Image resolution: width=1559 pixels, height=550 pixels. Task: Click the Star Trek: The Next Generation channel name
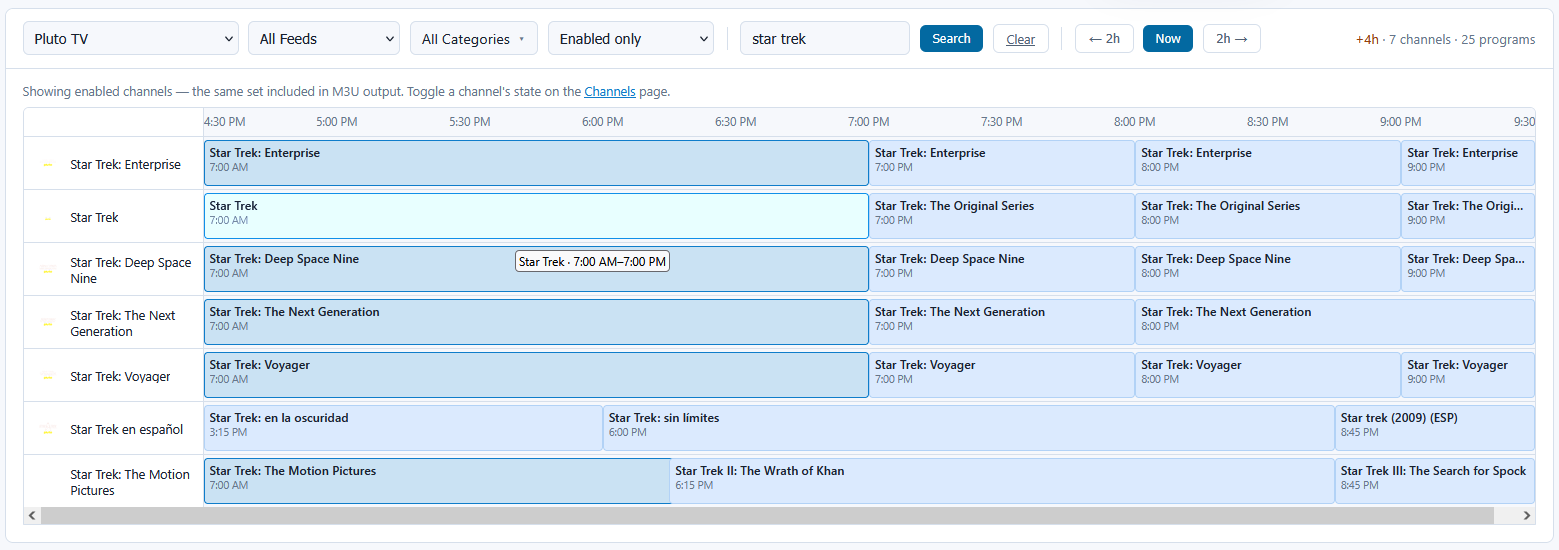pyautogui.click(x=123, y=324)
